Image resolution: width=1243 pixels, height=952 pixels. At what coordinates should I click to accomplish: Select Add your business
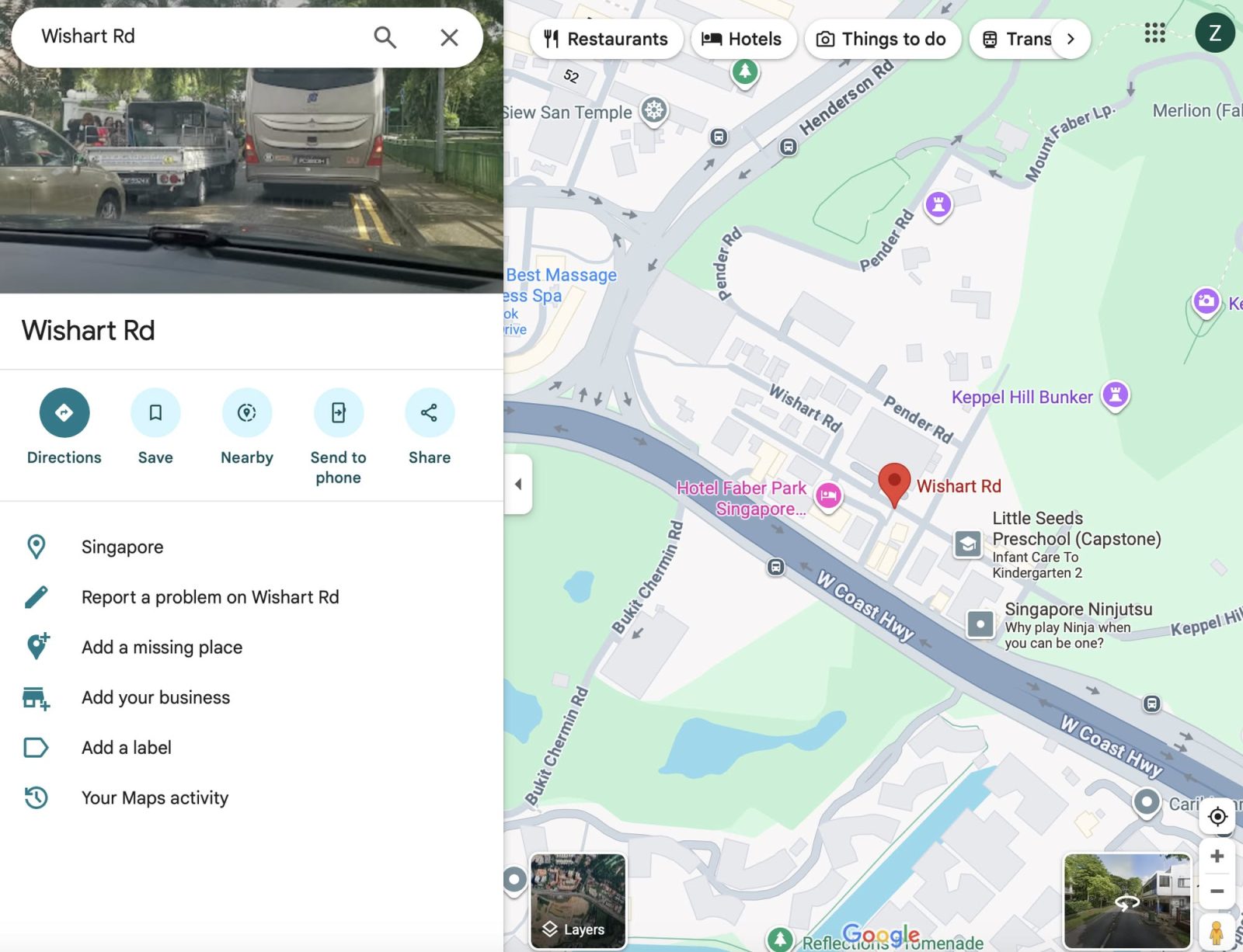click(x=252, y=697)
